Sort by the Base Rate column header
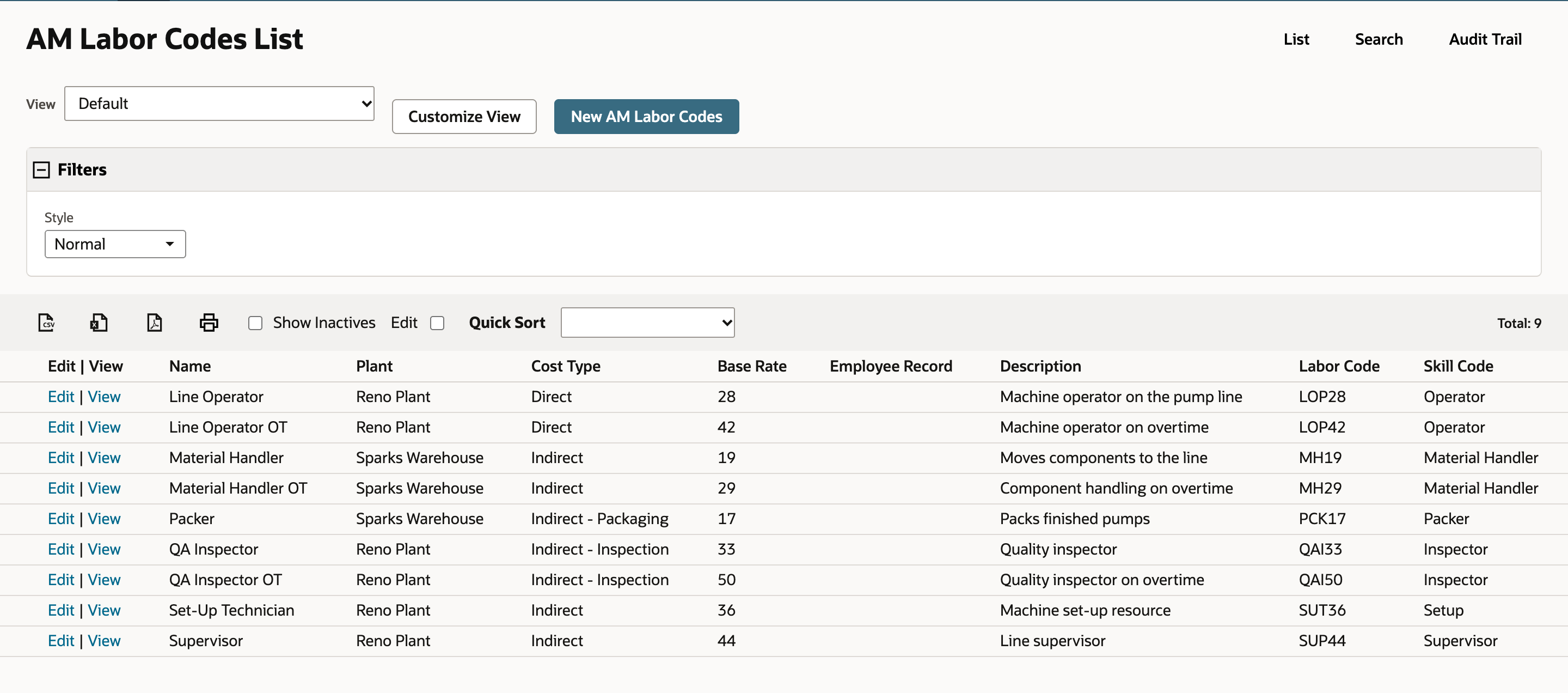This screenshot has width=1568, height=693. click(752, 367)
